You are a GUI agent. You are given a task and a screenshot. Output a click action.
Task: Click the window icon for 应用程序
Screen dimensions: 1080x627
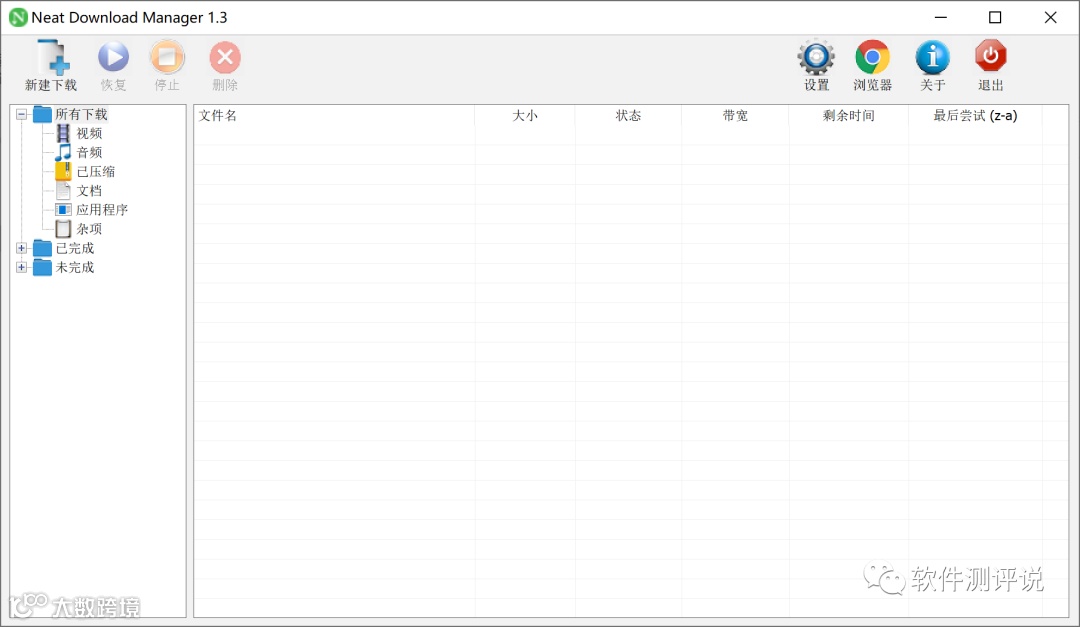pyautogui.click(x=63, y=209)
